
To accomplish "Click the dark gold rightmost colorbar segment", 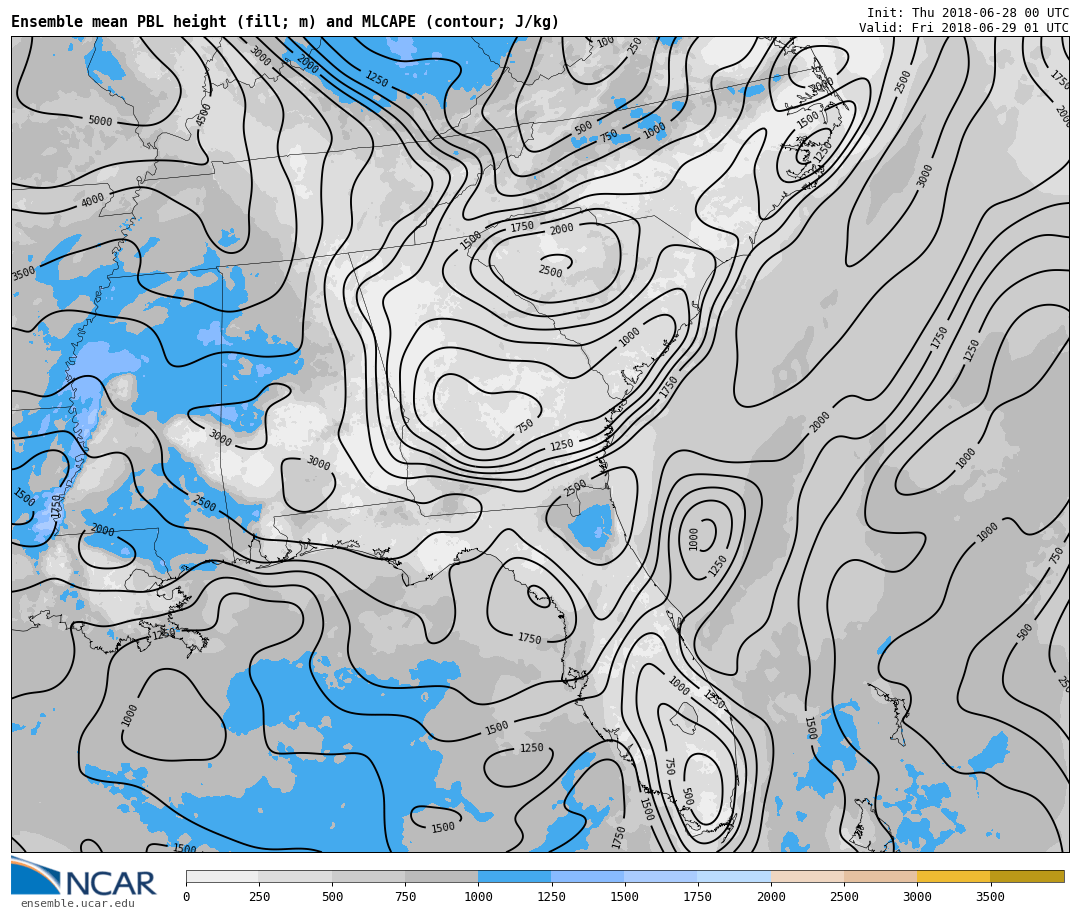I will 1027,876.
